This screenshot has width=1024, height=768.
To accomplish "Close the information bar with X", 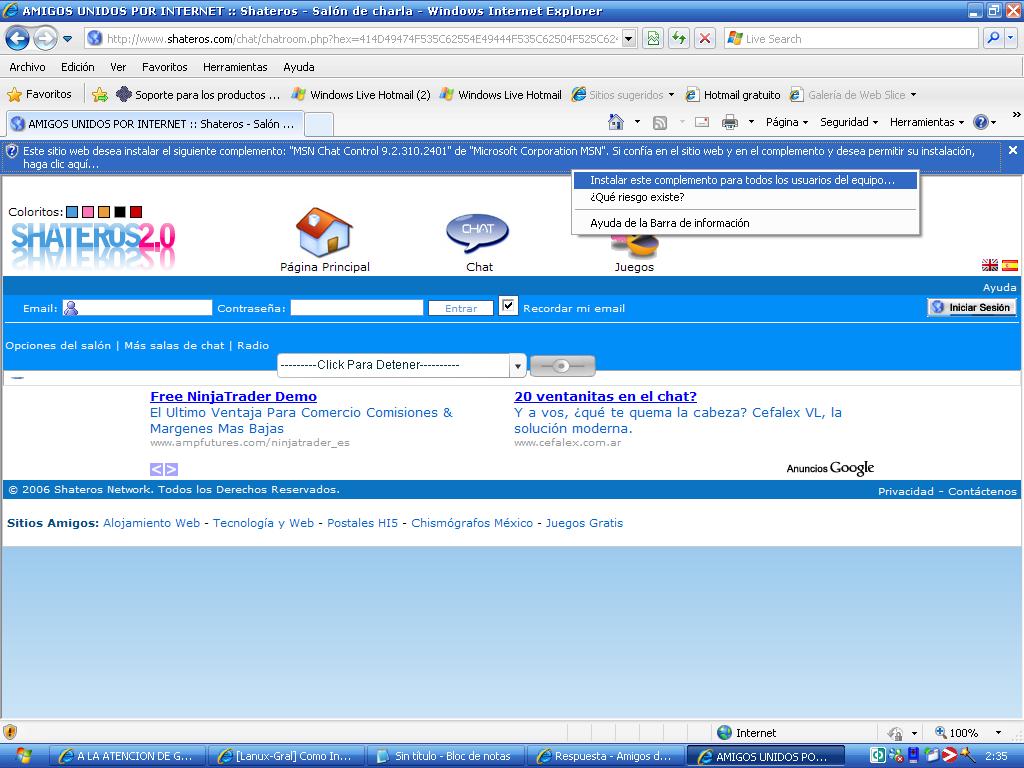I will pyautogui.click(x=1013, y=150).
